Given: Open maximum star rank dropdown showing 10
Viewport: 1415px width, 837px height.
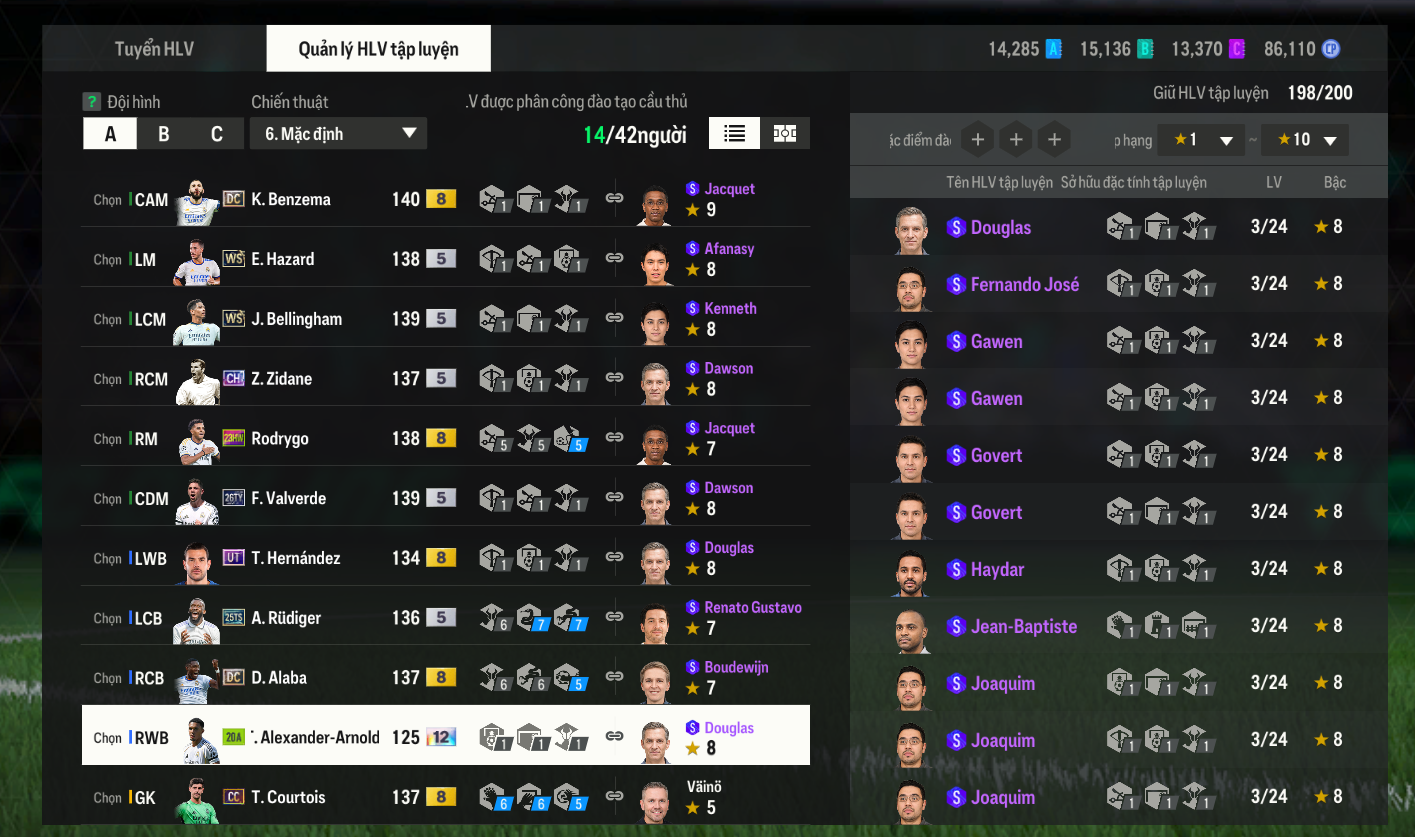Looking at the screenshot, I should point(1305,140).
